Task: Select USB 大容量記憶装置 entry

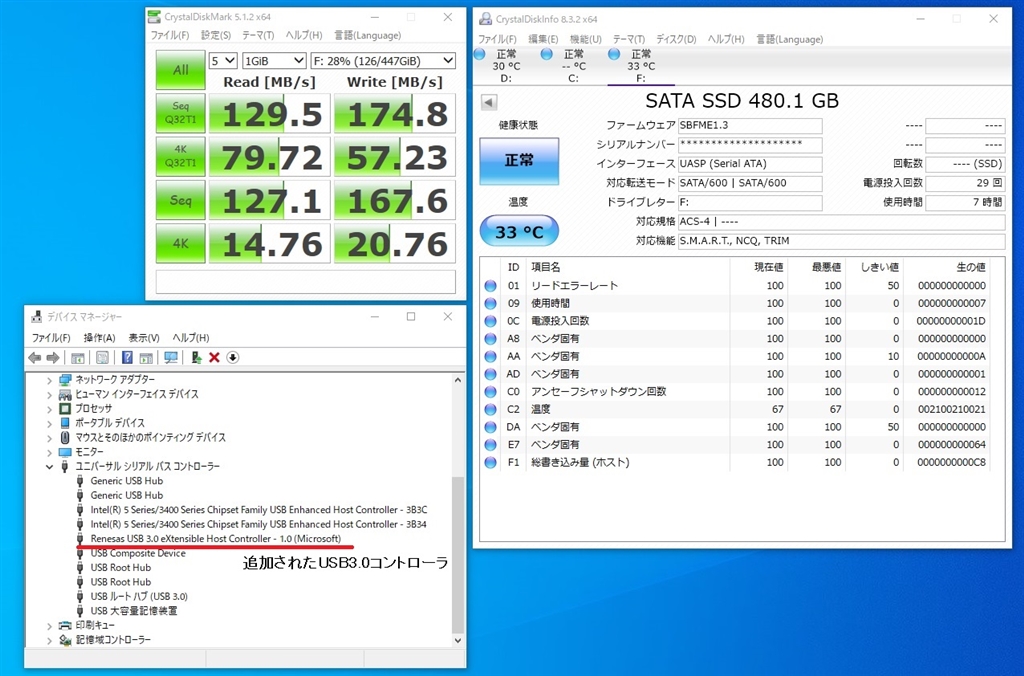Action: point(134,611)
